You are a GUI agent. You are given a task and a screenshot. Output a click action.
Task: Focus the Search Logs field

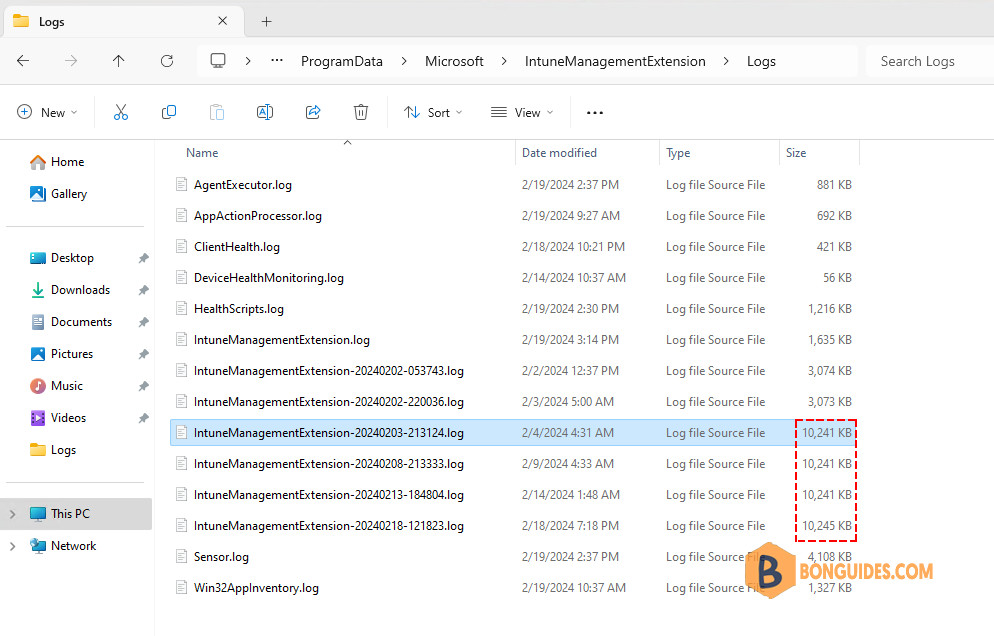929,62
